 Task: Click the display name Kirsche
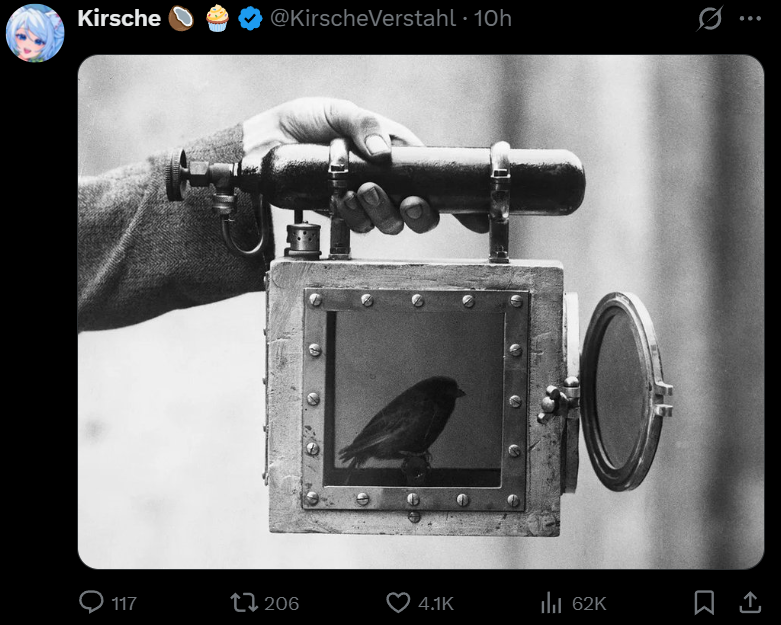(x=119, y=18)
